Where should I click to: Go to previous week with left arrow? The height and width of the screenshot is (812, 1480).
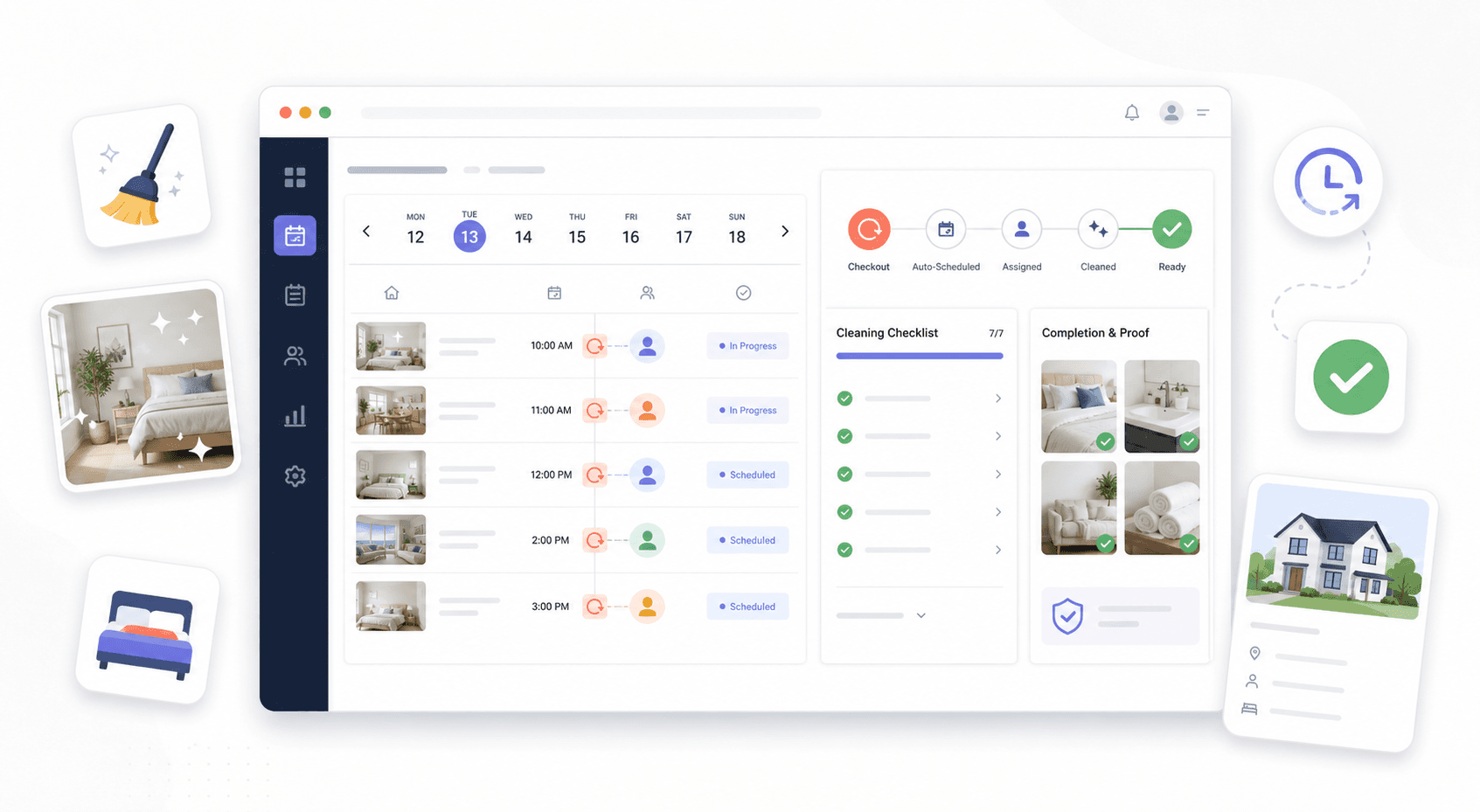point(366,232)
